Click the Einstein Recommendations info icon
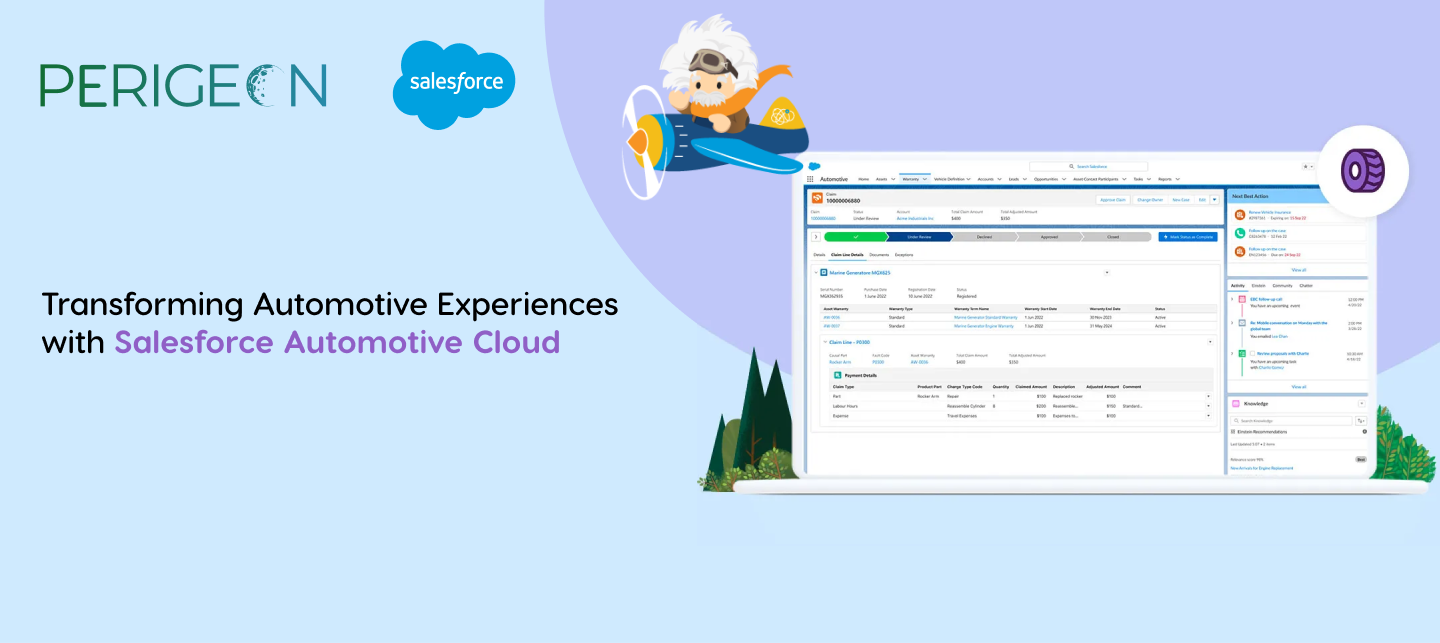Image resolution: width=1440 pixels, height=643 pixels. tap(1364, 431)
